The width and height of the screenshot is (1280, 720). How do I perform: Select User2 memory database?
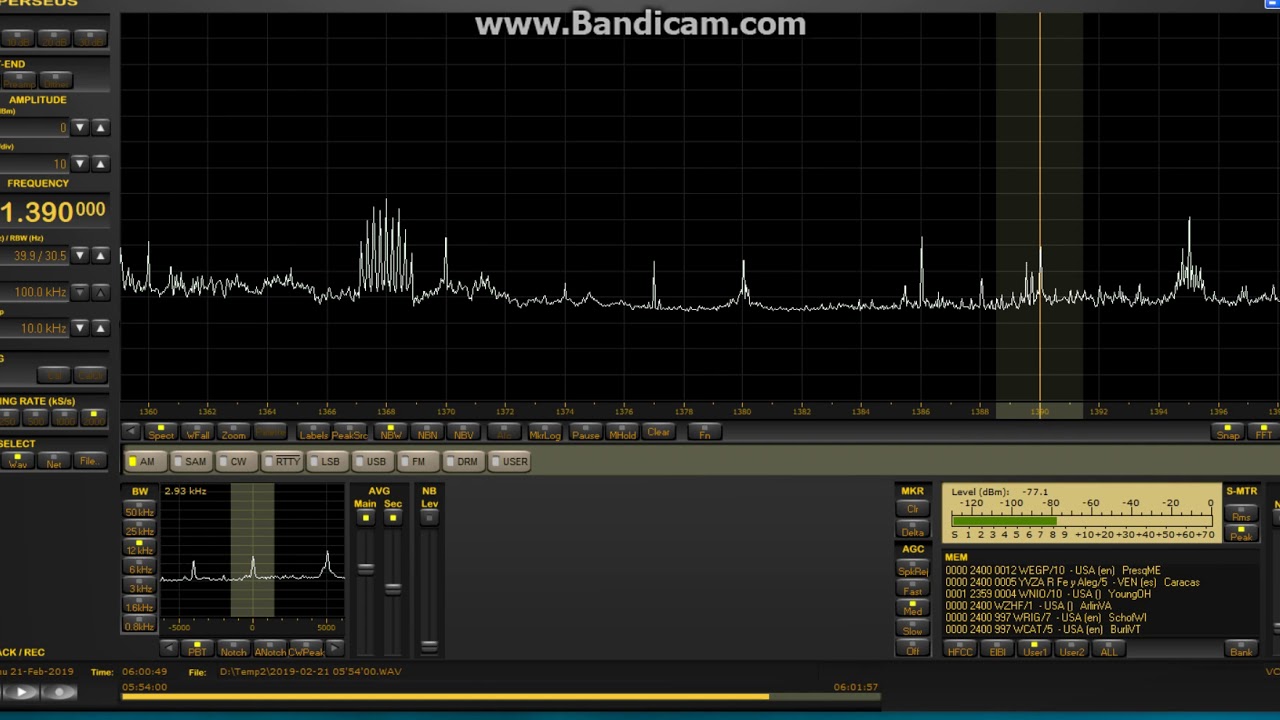[1071, 650]
